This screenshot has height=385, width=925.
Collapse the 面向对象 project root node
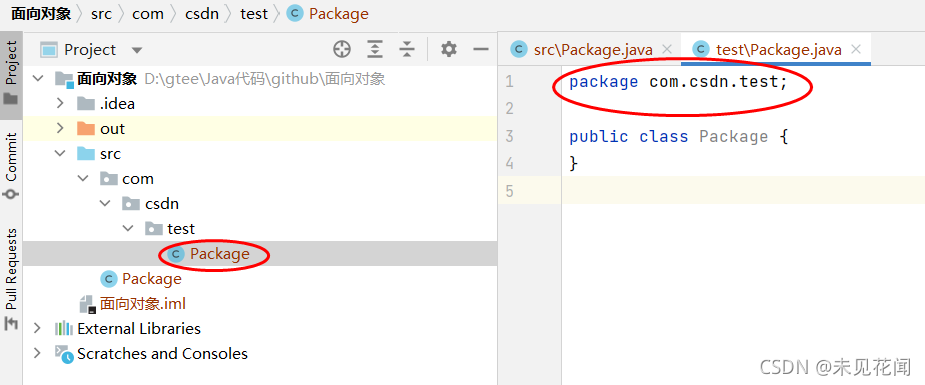38,78
